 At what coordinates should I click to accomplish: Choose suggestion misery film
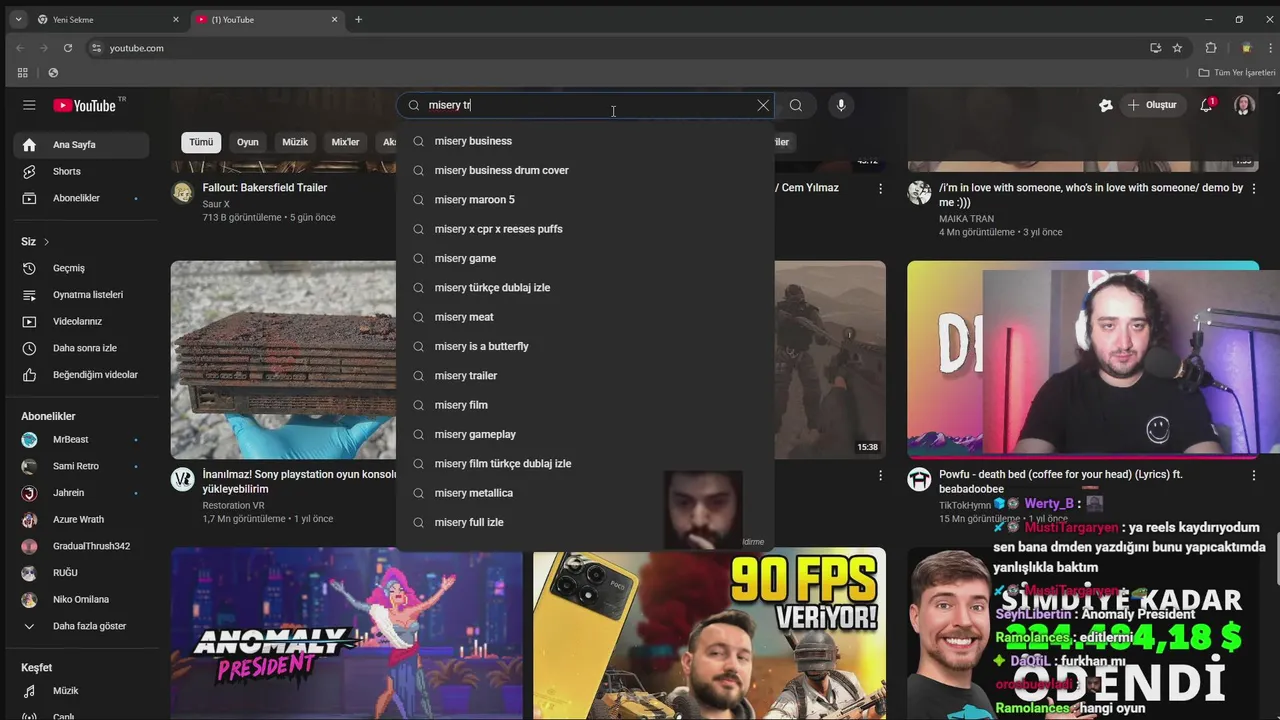pos(585,405)
